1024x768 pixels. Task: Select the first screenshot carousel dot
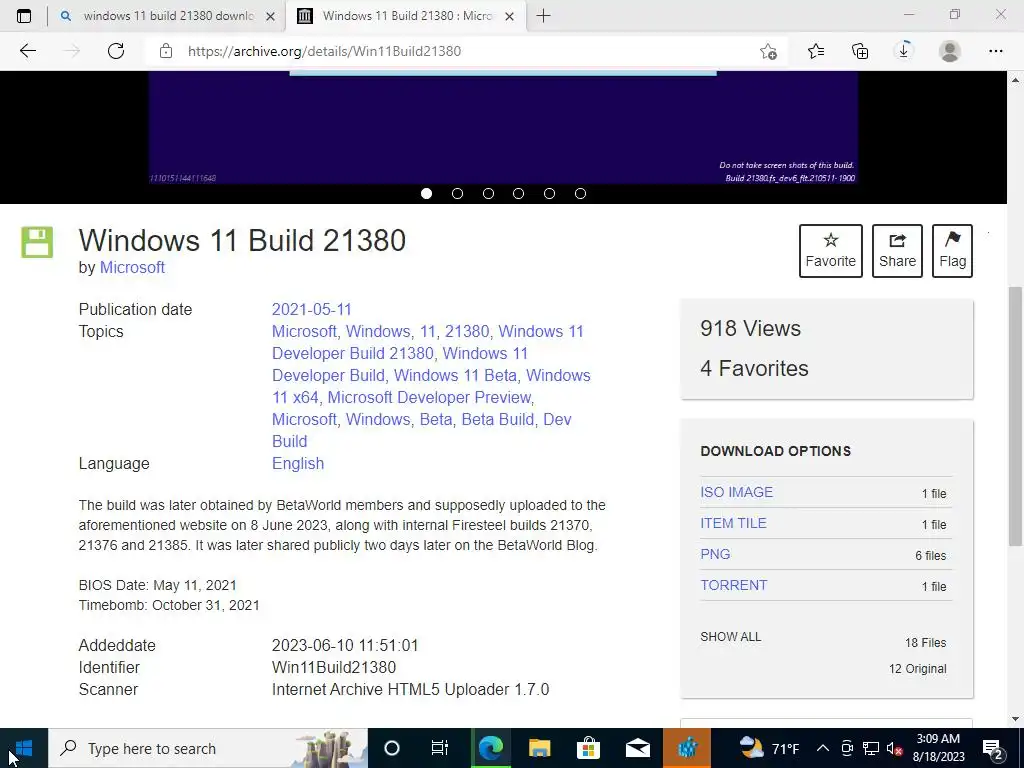point(426,193)
